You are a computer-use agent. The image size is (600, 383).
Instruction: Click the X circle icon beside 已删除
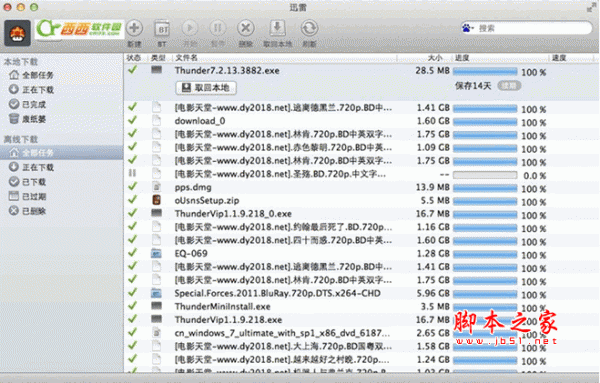(x=14, y=211)
